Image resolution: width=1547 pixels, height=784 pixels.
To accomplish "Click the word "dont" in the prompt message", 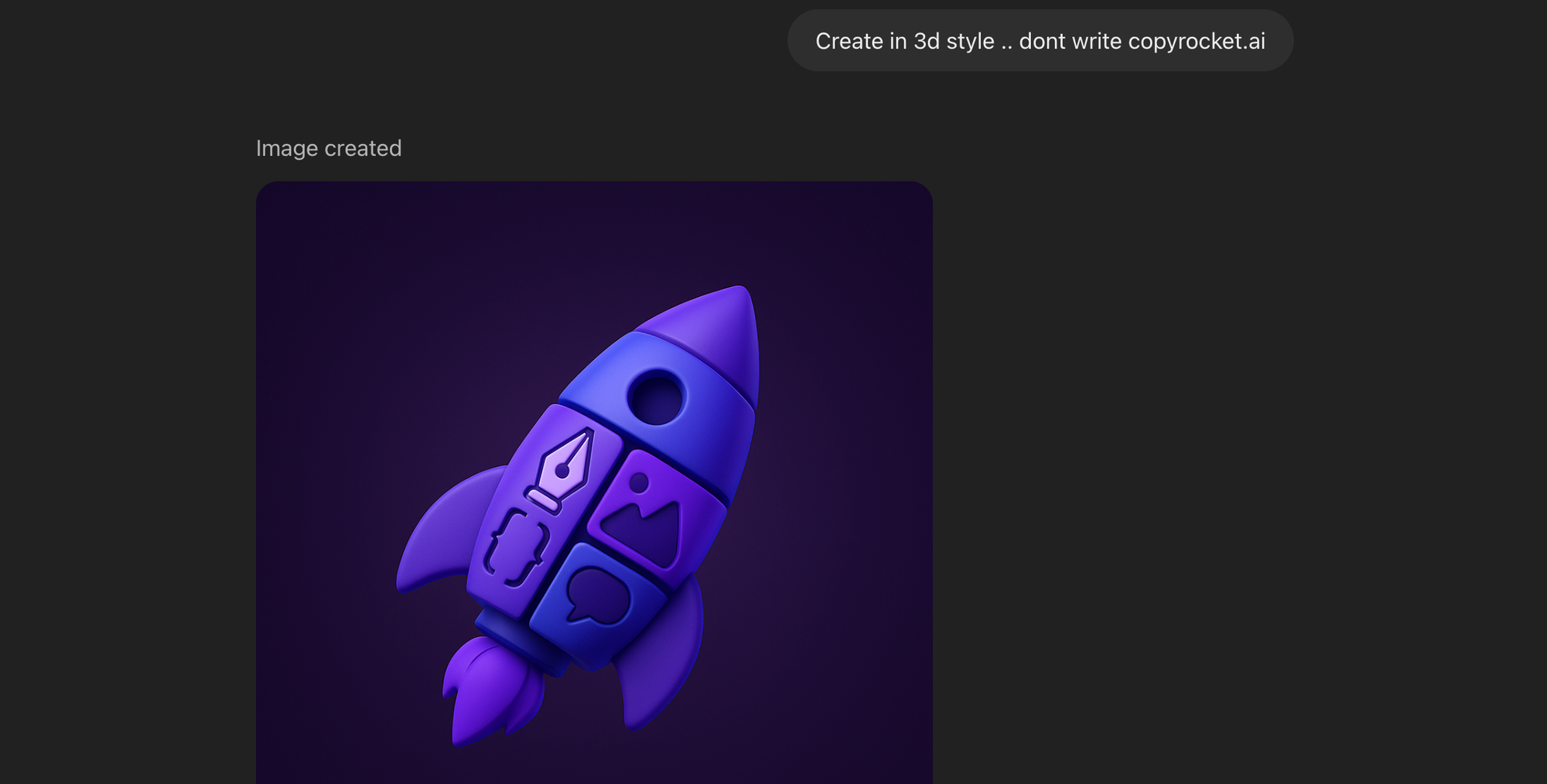I will pos(1042,41).
